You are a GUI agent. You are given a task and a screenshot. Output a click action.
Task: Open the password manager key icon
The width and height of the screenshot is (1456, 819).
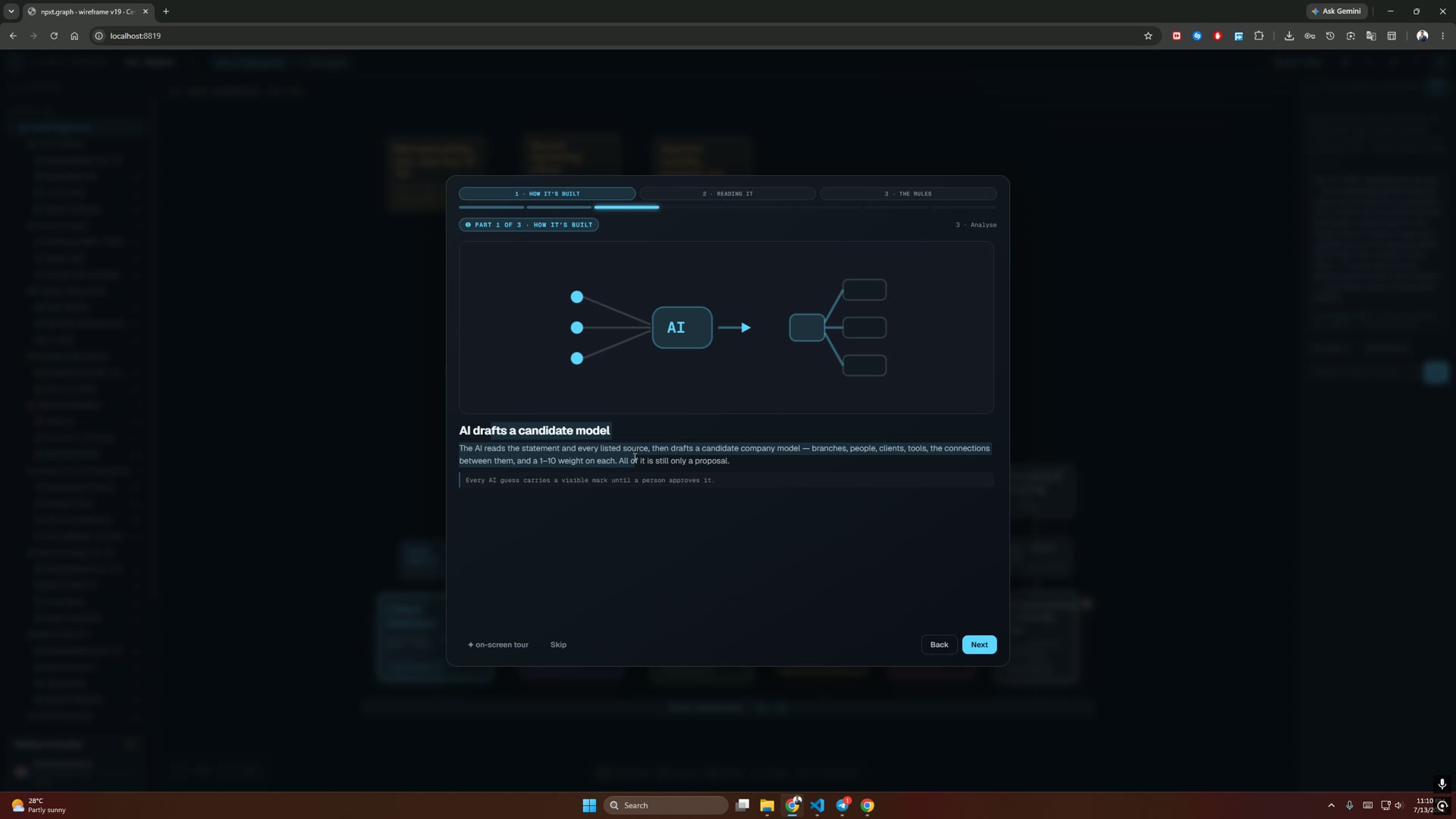(1310, 36)
